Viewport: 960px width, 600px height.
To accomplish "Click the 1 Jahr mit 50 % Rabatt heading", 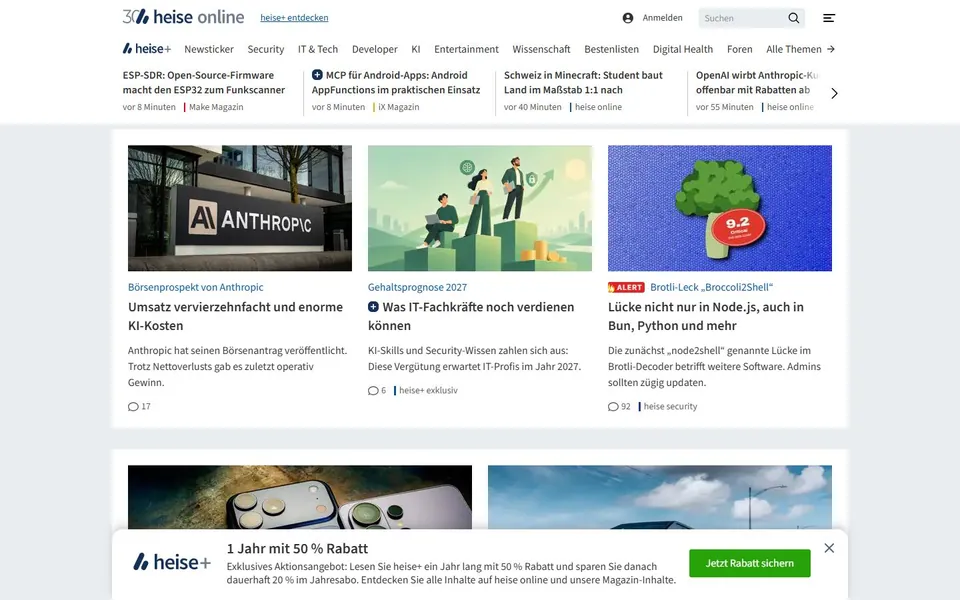I will click(x=298, y=549).
